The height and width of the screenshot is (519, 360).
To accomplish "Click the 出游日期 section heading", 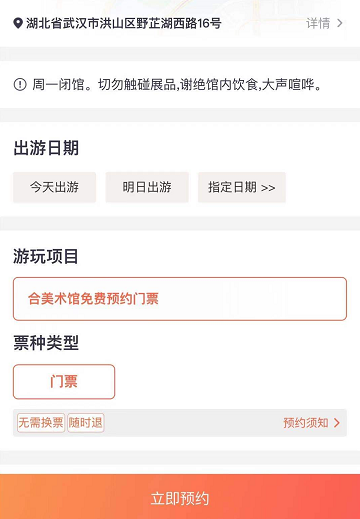I will 46,148.
